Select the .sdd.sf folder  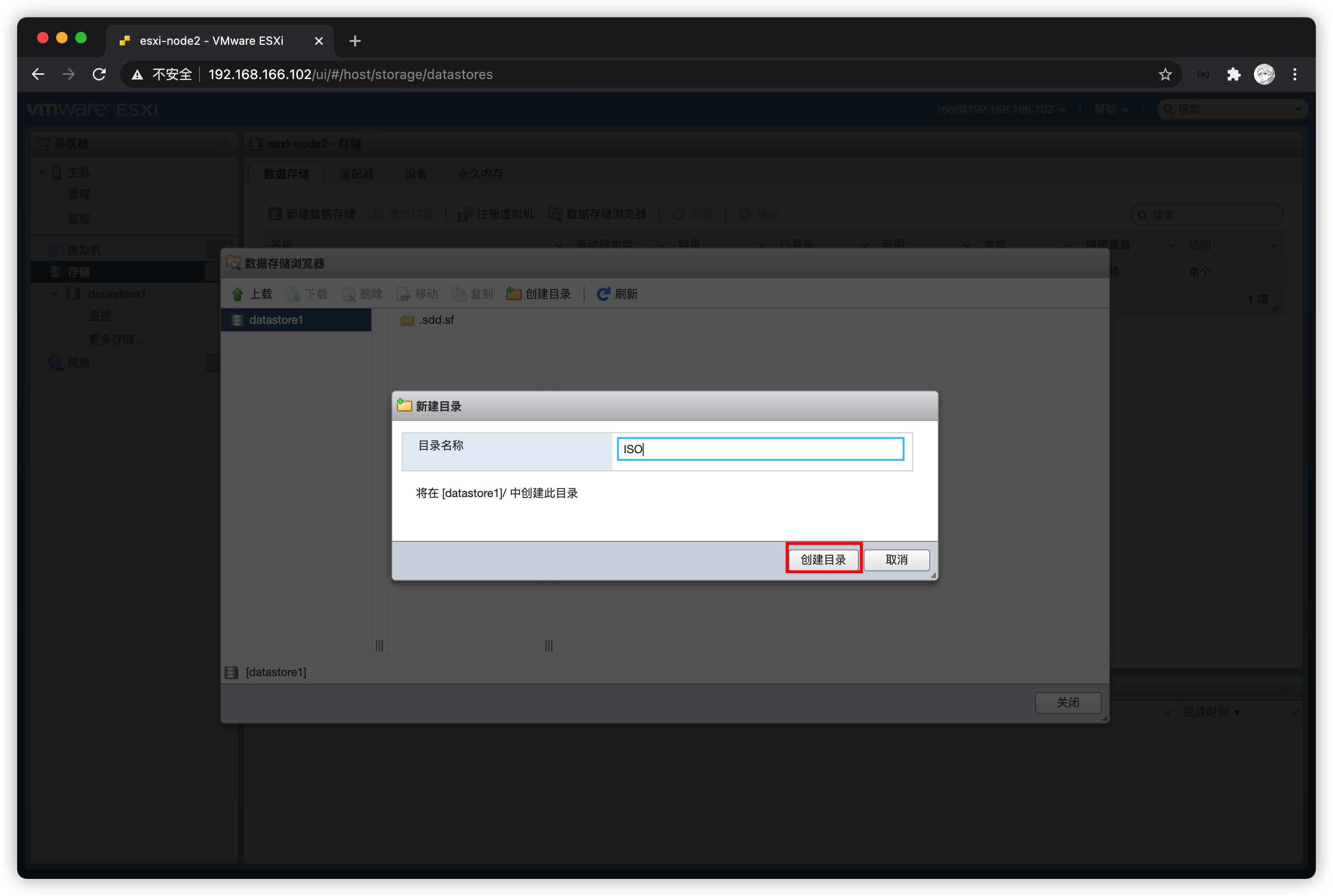pyautogui.click(x=436, y=320)
